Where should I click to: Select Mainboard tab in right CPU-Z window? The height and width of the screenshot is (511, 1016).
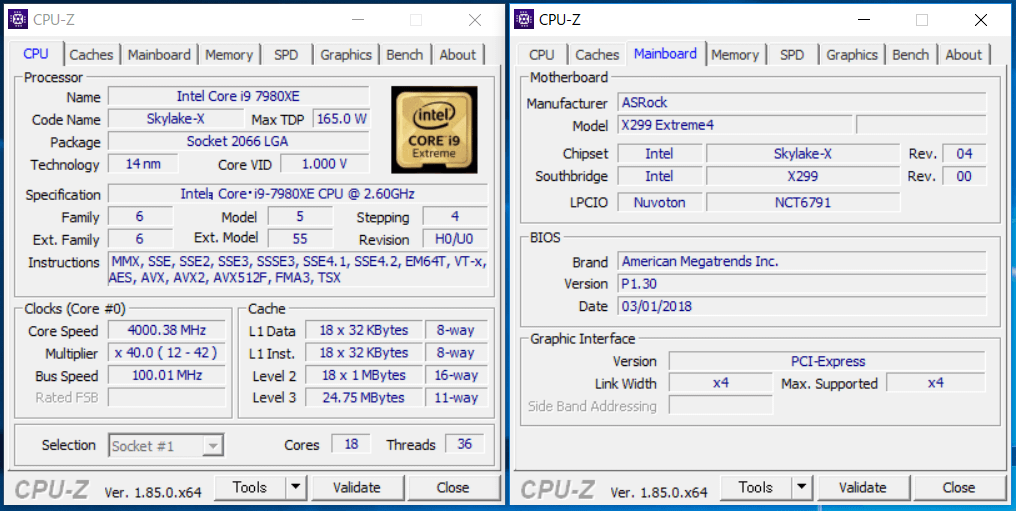[x=665, y=54]
